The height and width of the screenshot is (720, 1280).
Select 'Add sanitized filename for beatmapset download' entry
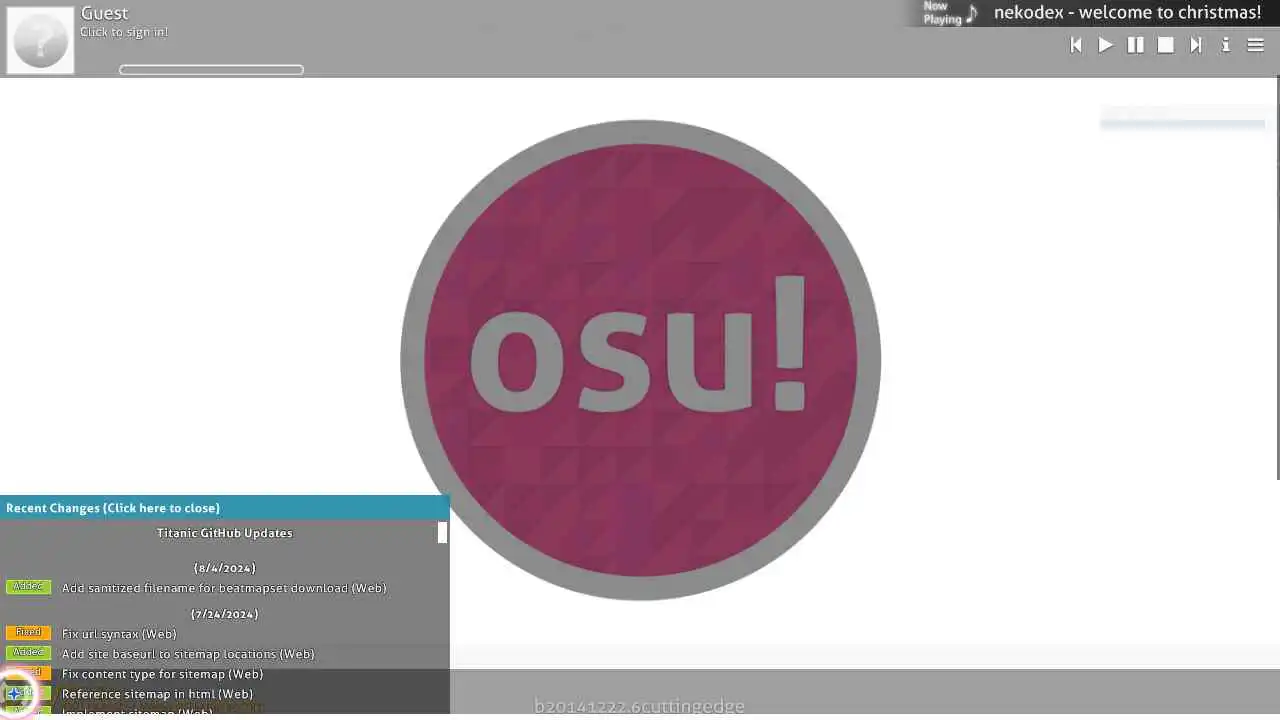click(x=224, y=588)
